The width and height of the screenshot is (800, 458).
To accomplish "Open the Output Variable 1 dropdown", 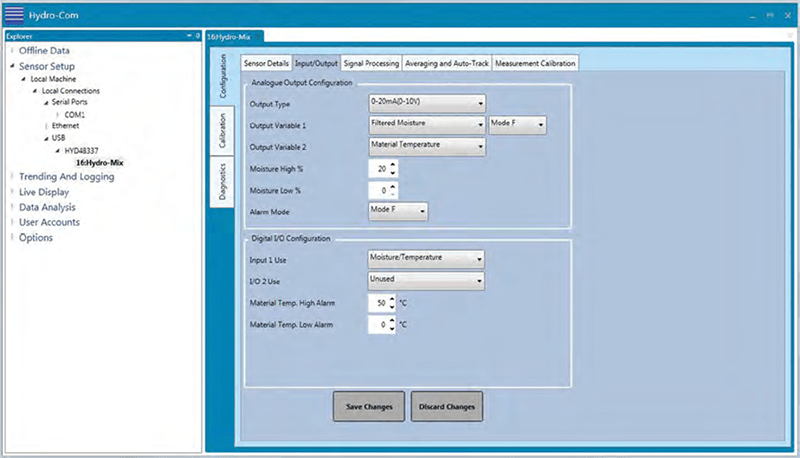I will click(x=427, y=124).
